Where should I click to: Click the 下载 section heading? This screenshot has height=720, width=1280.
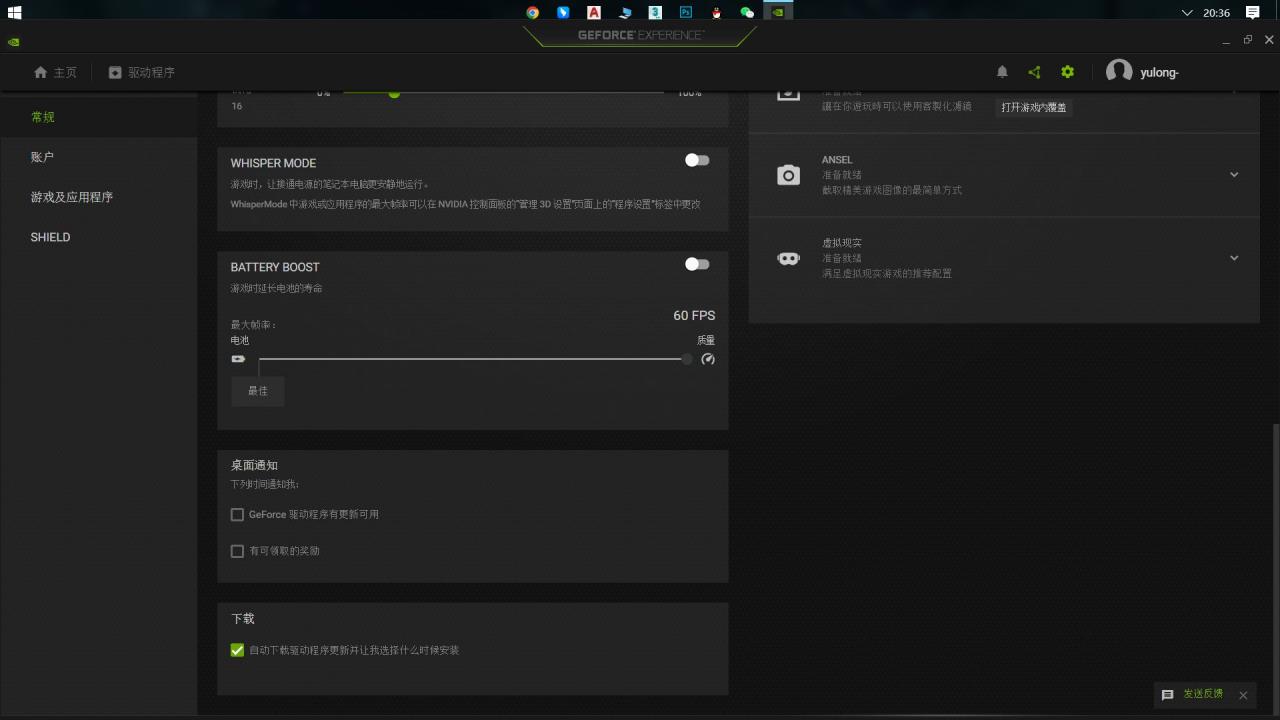(243, 619)
